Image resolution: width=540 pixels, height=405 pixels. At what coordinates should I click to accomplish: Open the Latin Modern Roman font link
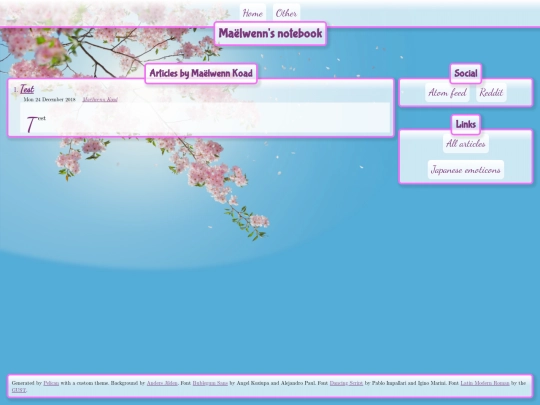485,383
